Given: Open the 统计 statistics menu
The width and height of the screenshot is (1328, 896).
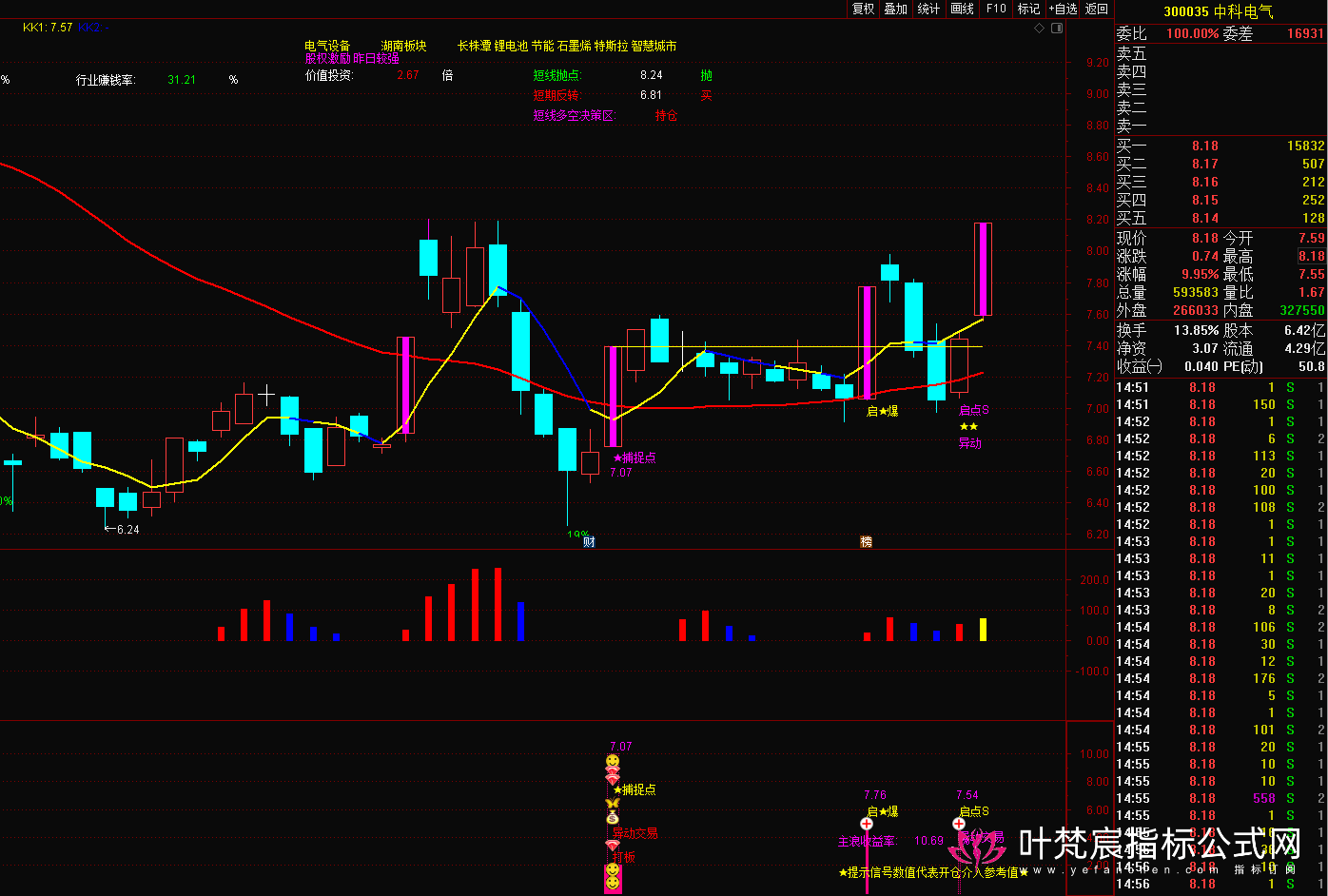Looking at the screenshot, I should [929, 9].
